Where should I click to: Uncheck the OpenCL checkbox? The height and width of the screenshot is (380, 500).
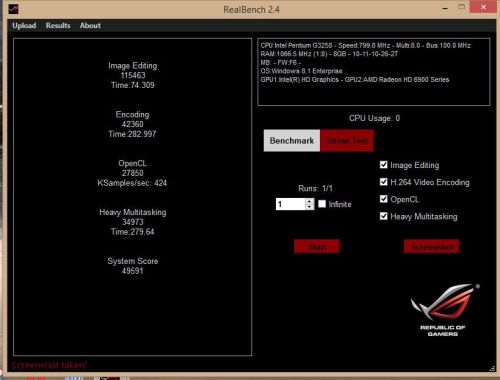point(383,199)
